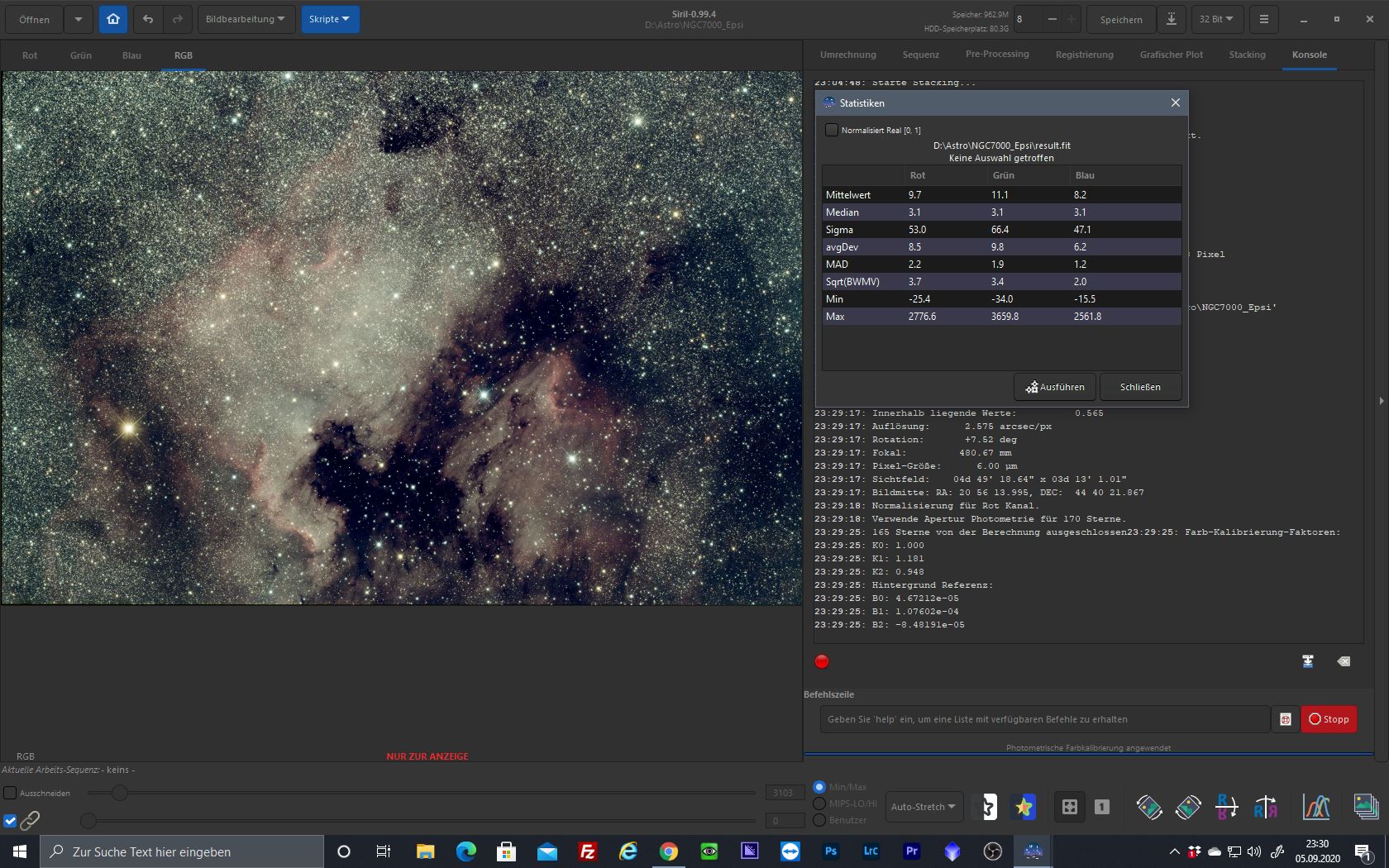Screen dimensions: 1389x868
Task: Click Windows search box in taskbar
Action: tap(182, 851)
